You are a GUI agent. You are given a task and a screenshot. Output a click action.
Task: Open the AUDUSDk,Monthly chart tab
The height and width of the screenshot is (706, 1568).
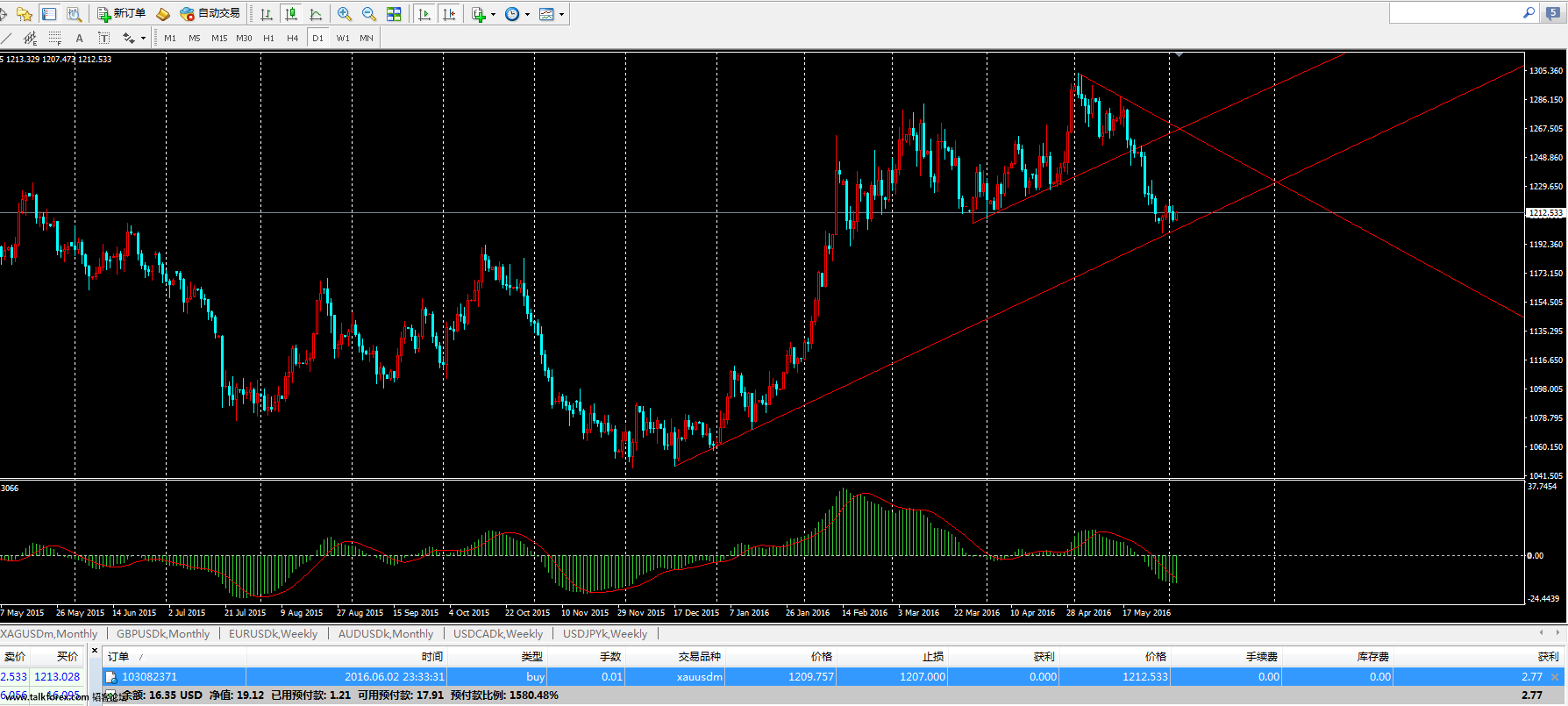386,633
